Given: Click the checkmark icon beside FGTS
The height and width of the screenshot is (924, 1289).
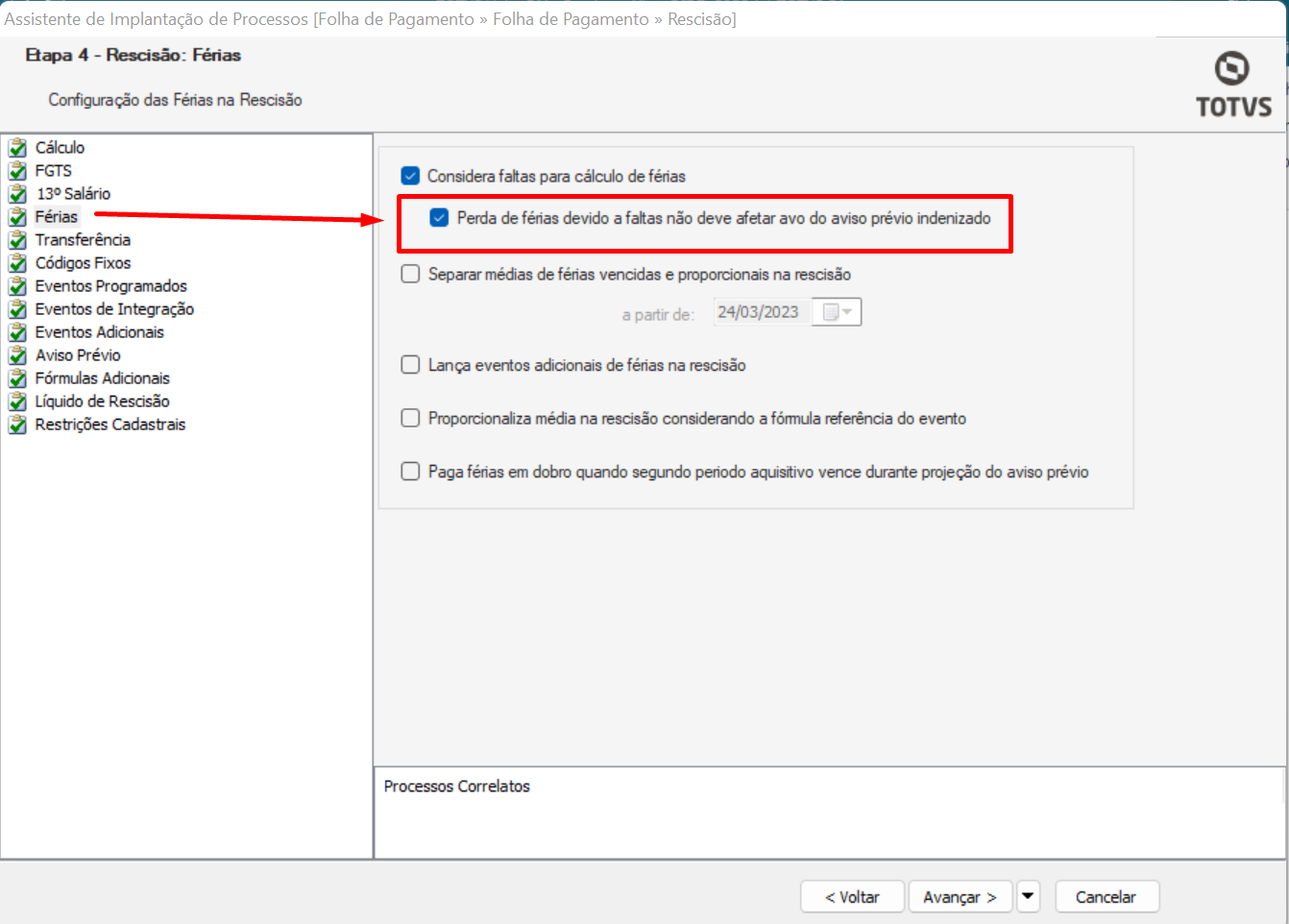Looking at the screenshot, I should pos(17,171).
